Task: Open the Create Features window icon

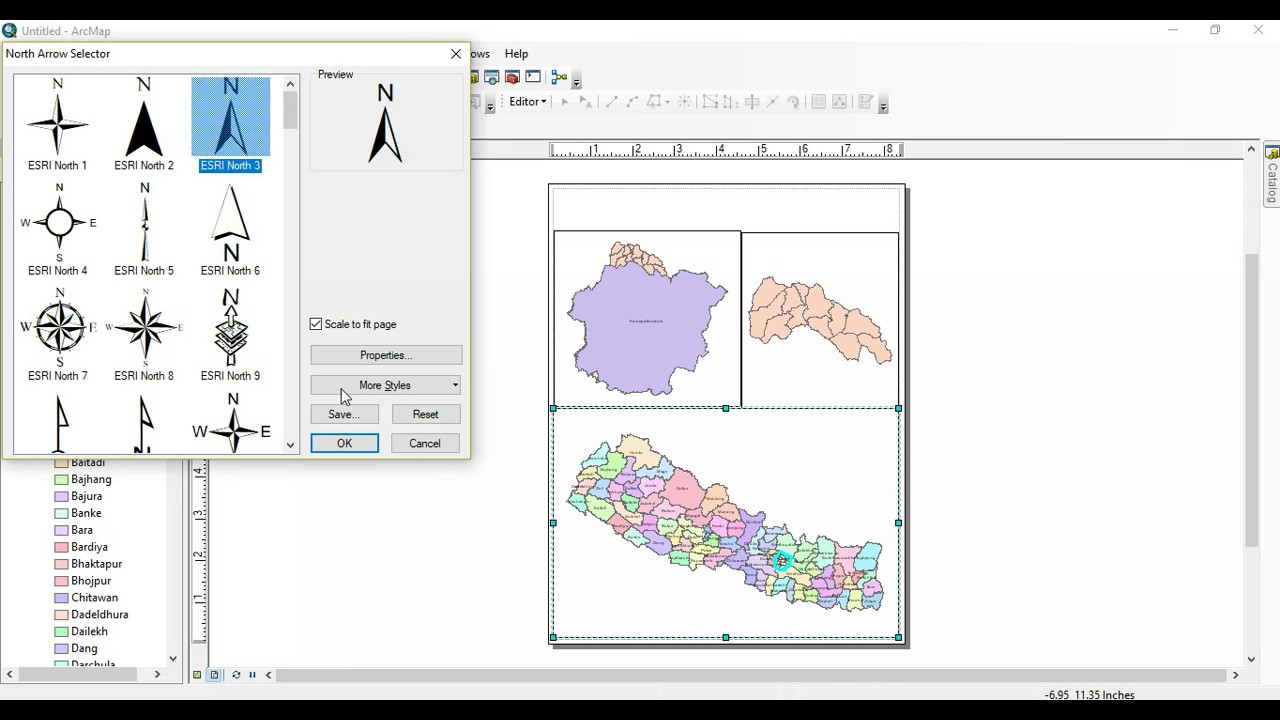Action: point(865,102)
